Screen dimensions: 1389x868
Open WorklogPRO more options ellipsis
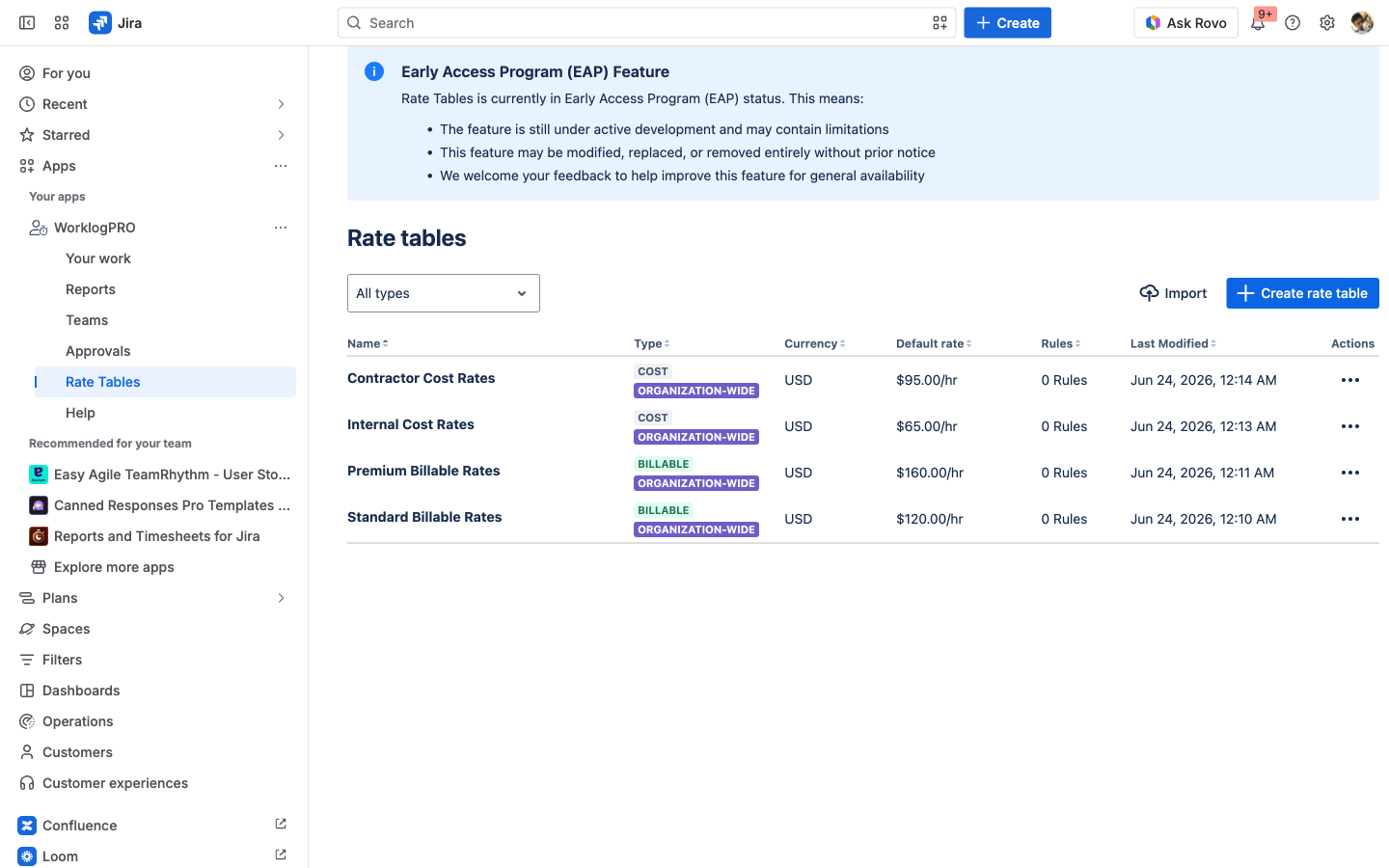[x=281, y=228]
